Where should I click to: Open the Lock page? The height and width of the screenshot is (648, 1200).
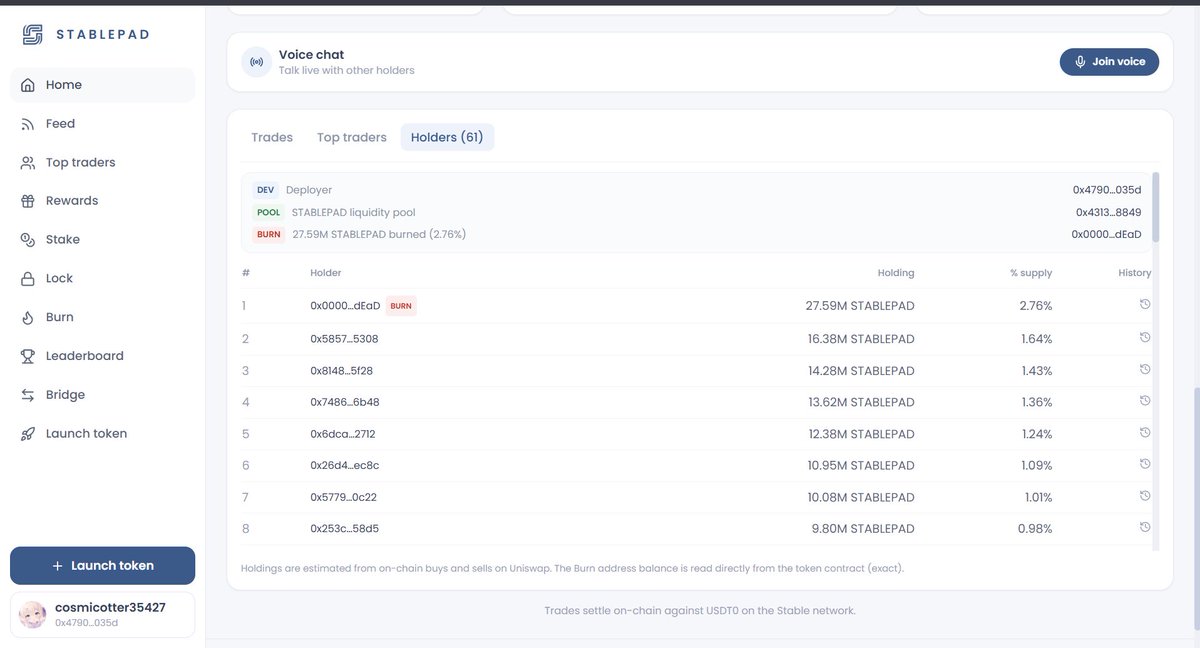(102, 278)
